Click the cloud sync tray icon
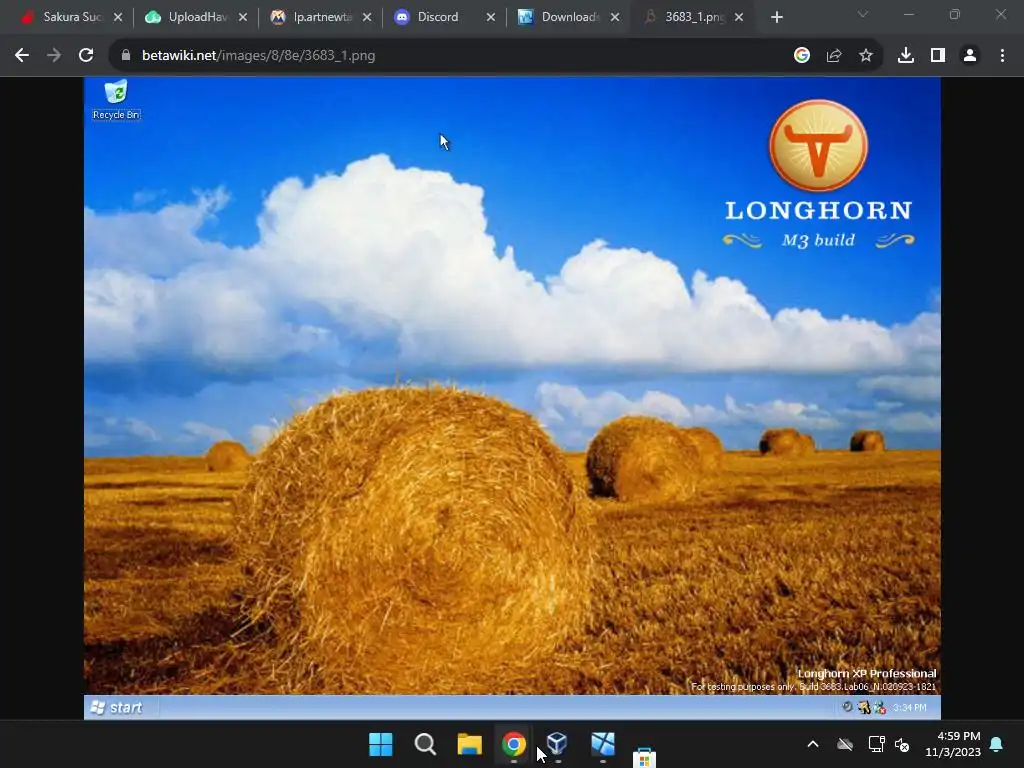1024x768 pixels. [x=845, y=744]
